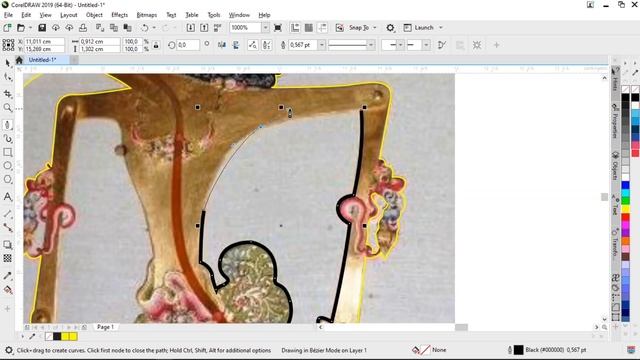The height and width of the screenshot is (360, 640).
Task: Click the Page 1 tab
Action: click(x=106, y=327)
